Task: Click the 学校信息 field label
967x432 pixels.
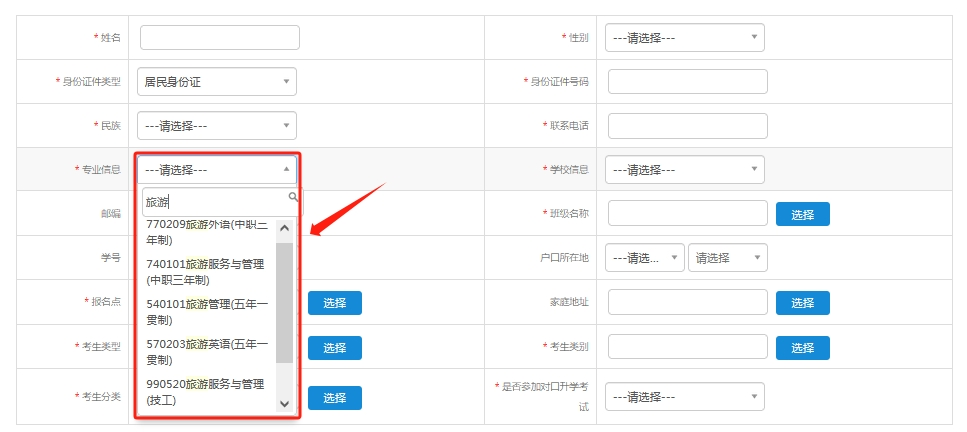Action: click(x=569, y=169)
